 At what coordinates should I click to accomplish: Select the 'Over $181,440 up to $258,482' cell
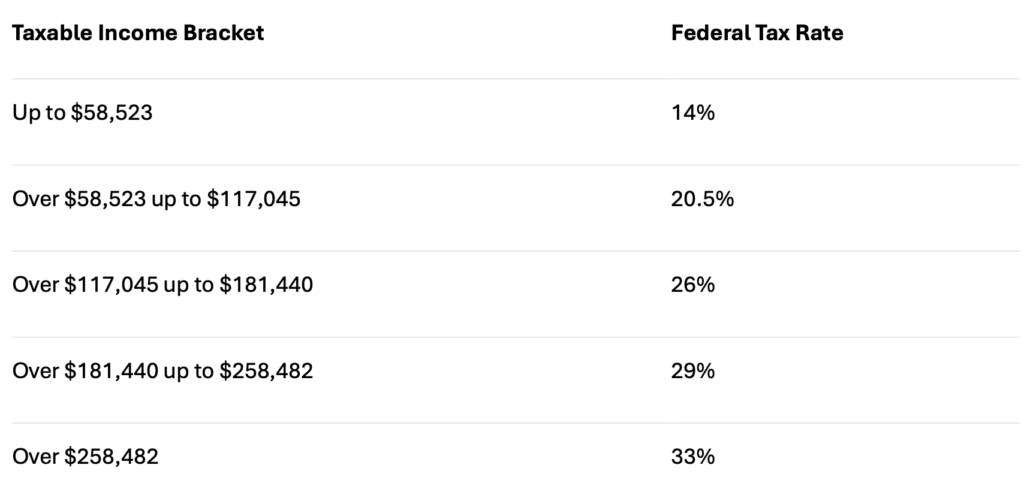pos(163,372)
